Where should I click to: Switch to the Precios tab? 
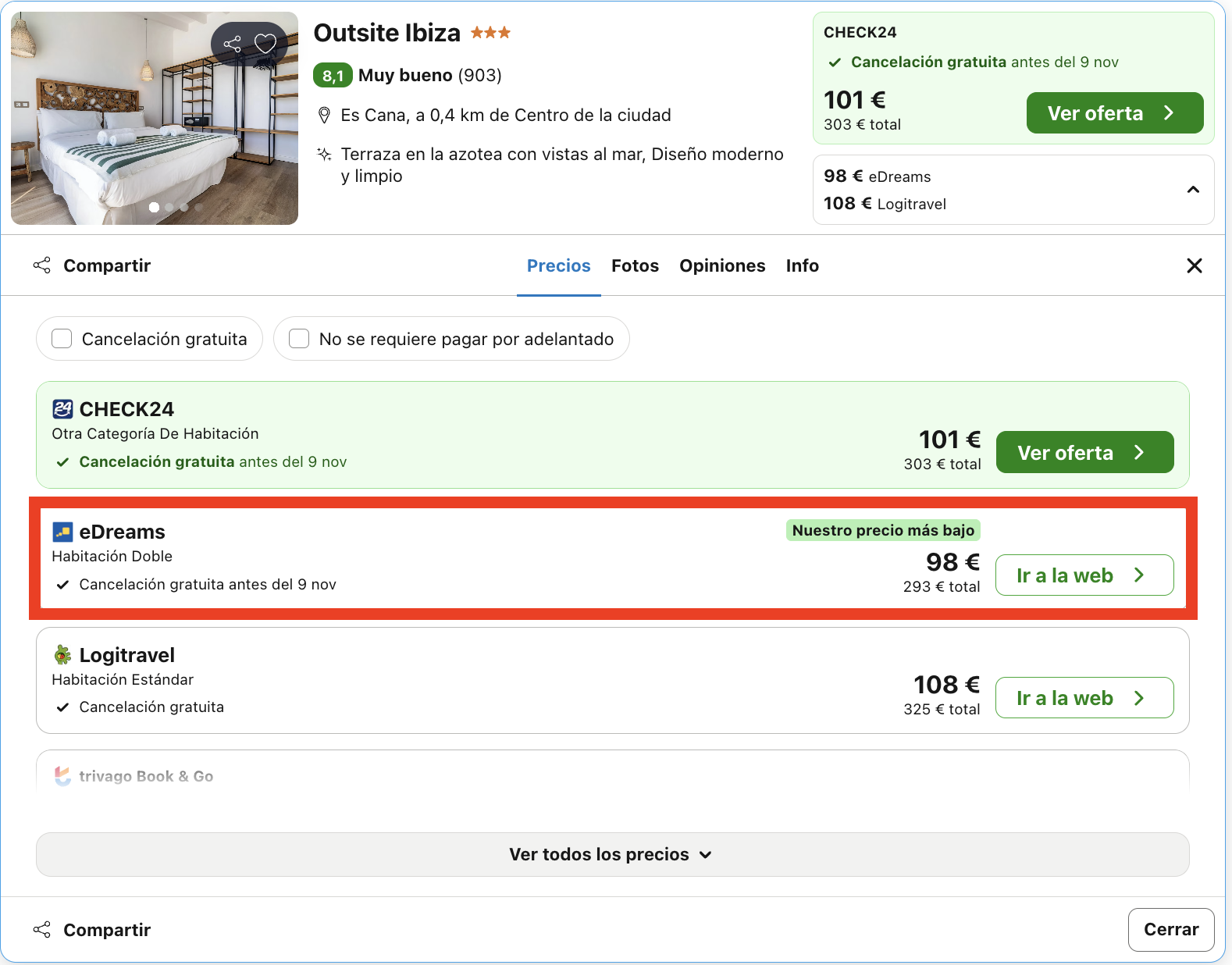click(x=559, y=265)
